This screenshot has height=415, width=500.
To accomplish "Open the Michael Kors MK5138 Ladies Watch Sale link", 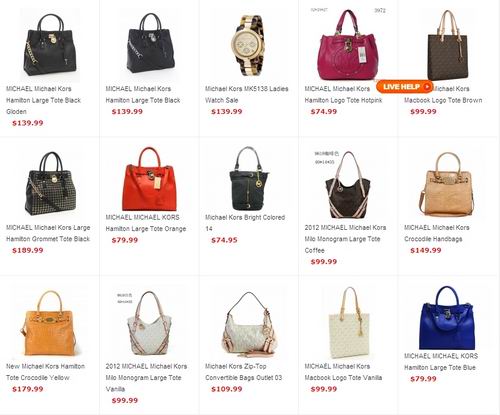I will click(246, 94).
